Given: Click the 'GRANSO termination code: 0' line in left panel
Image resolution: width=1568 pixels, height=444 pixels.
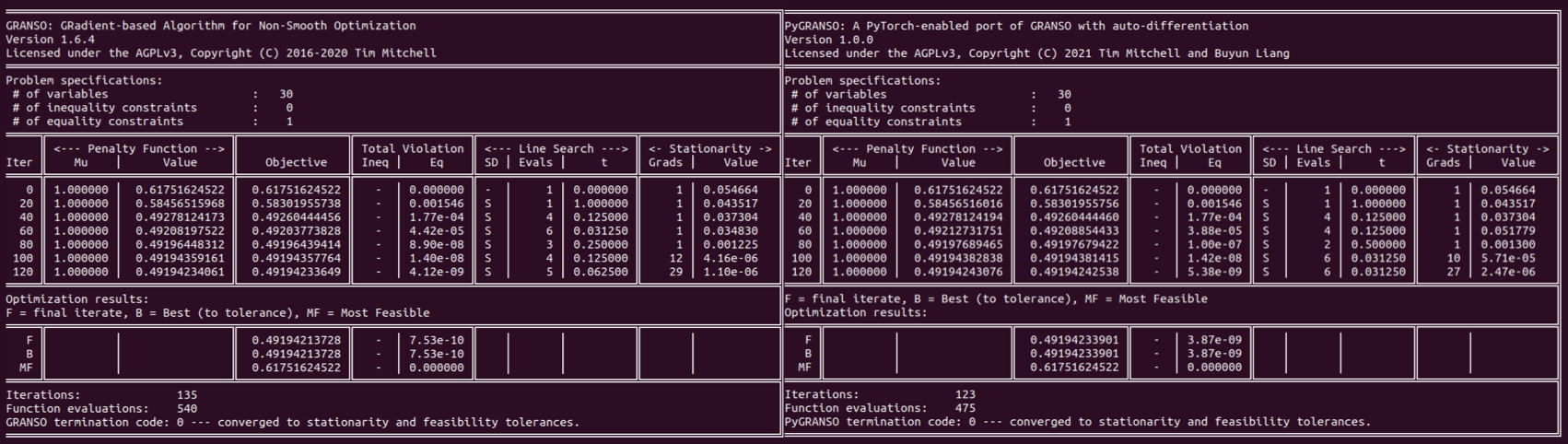Looking at the screenshot, I should pos(293,422).
